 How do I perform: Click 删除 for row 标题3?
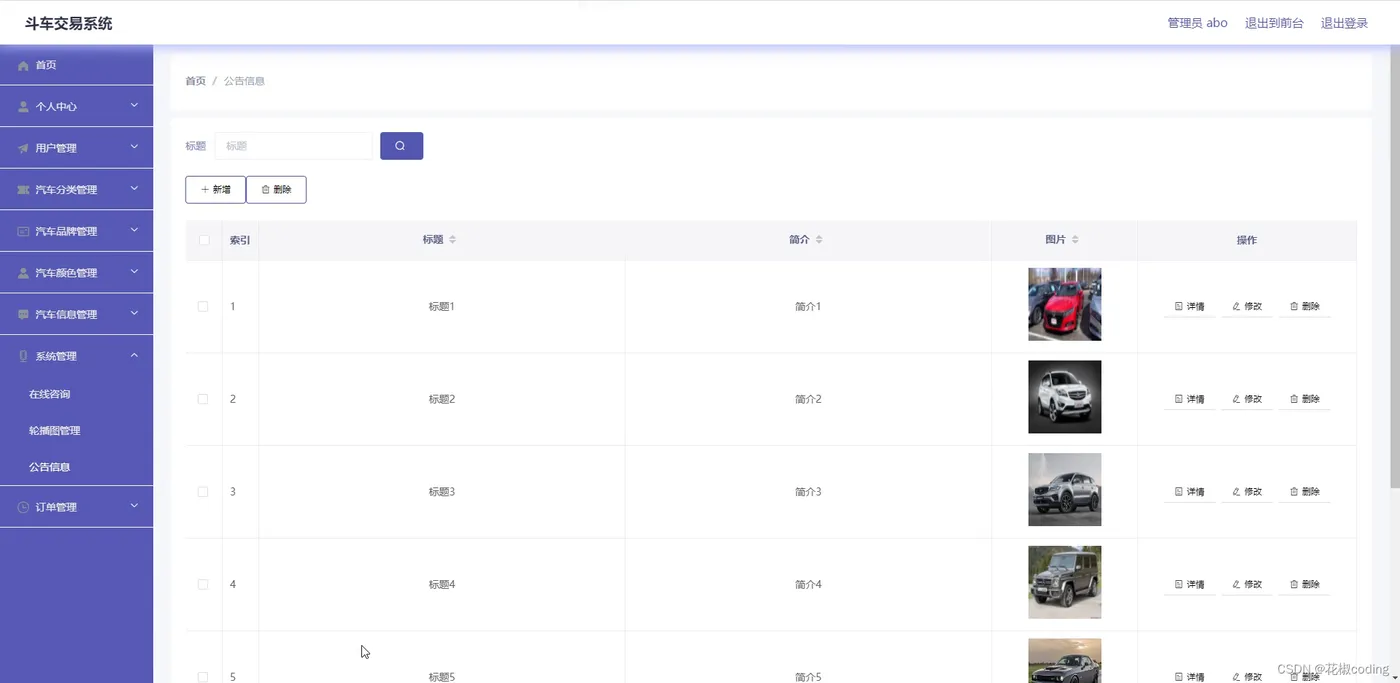tap(1305, 492)
